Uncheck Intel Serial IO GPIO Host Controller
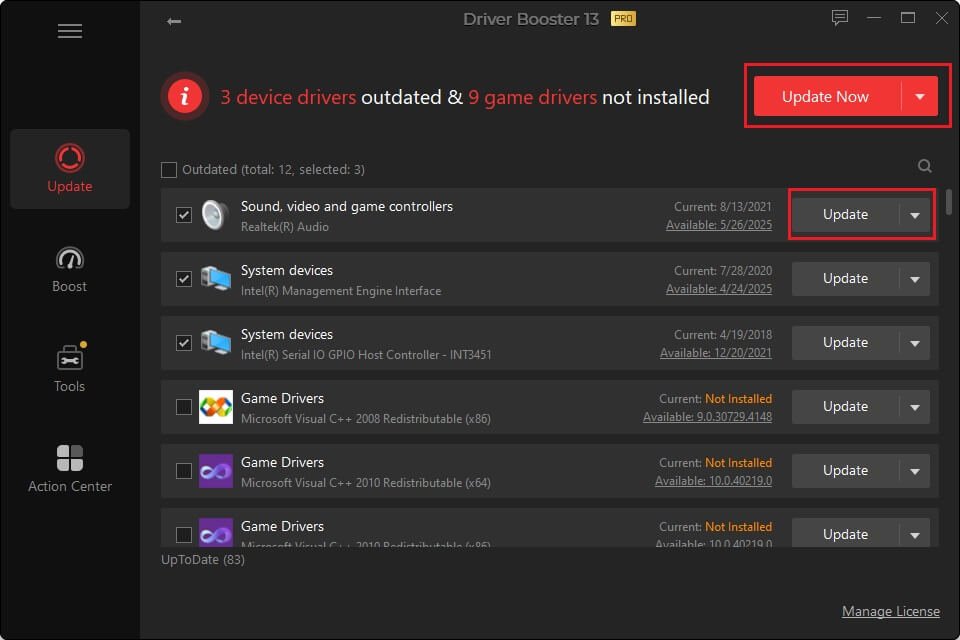Image resolution: width=960 pixels, height=640 pixels. pyautogui.click(x=184, y=343)
